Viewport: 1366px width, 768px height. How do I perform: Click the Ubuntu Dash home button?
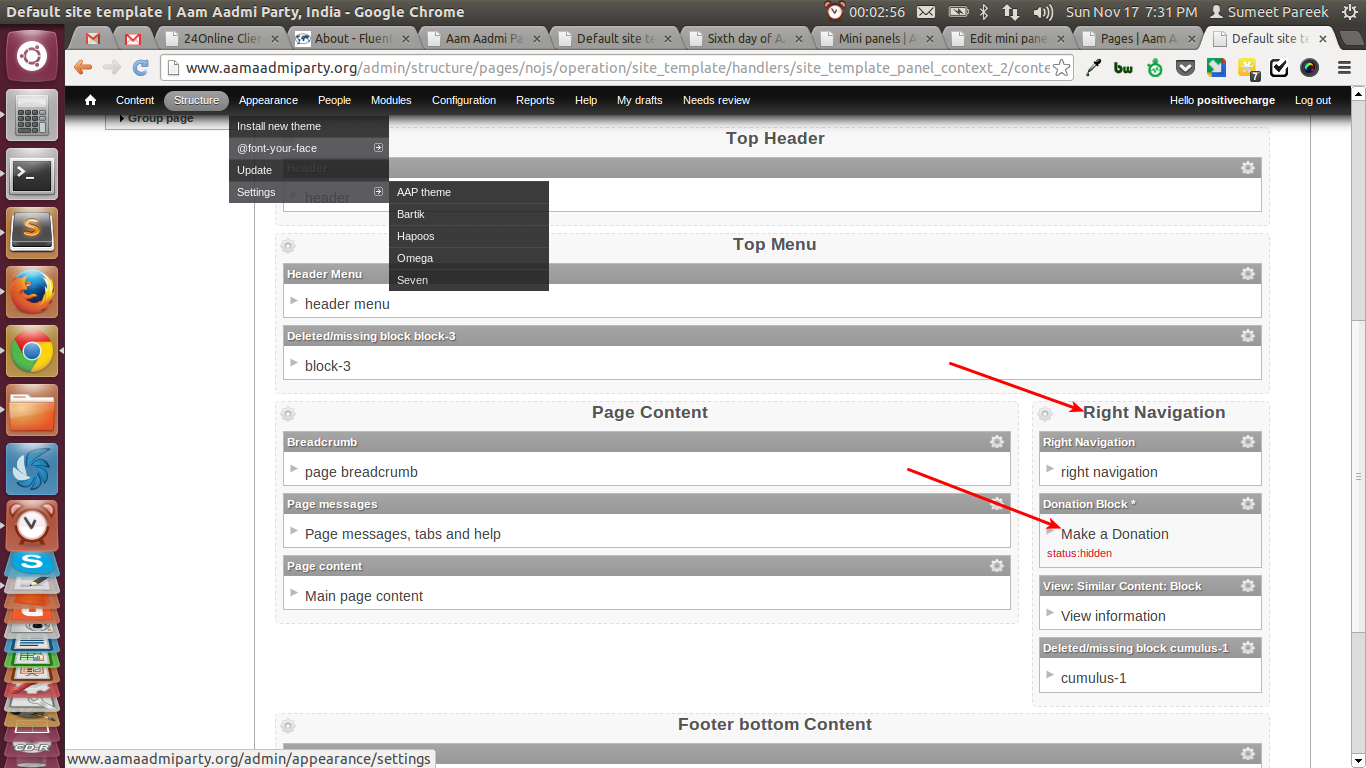tap(32, 56)
